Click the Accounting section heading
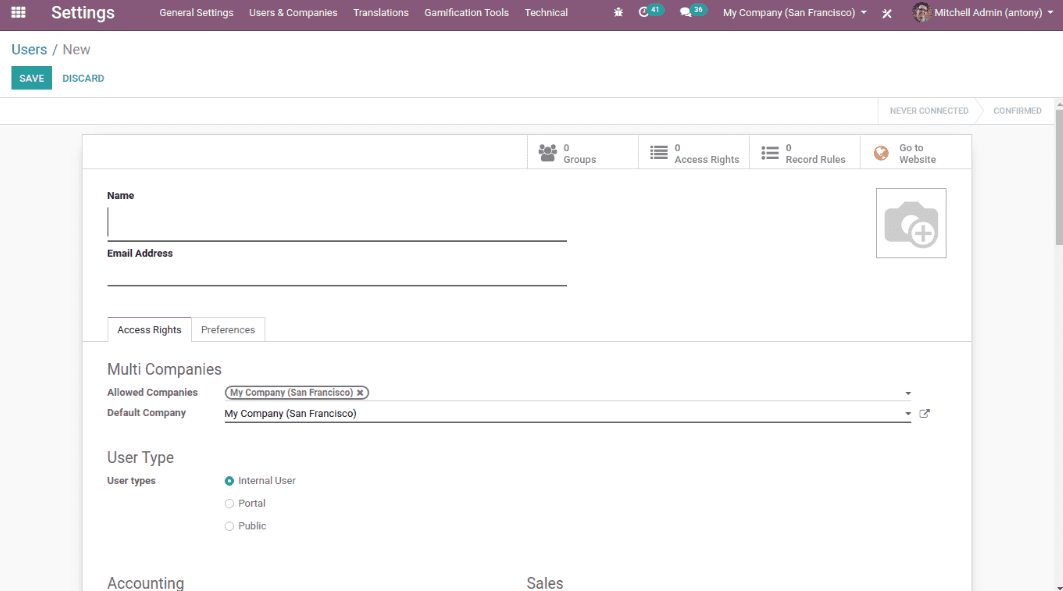This screenshot has width=1063, height=591. (145, 583)
